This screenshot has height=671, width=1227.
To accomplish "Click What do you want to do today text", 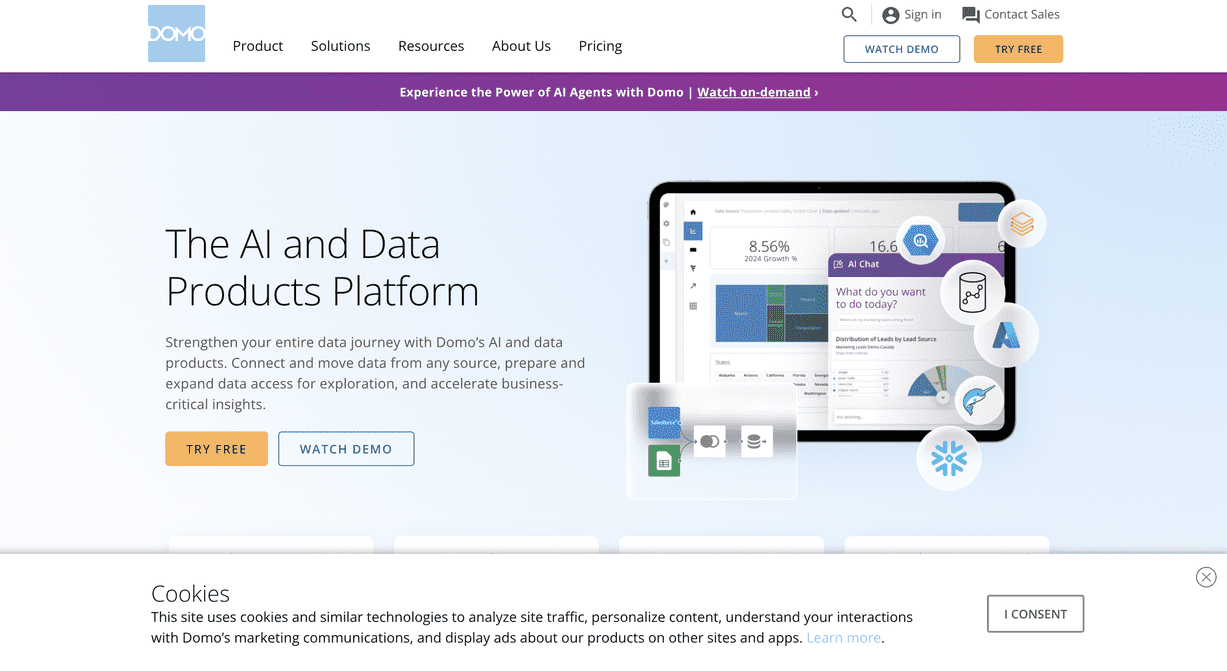I will pos(881,298).
